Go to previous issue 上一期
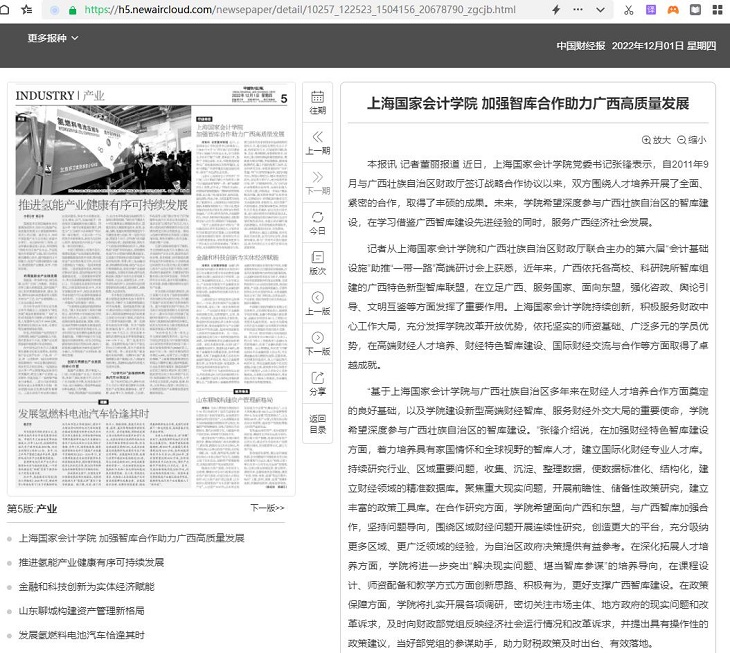This screenshot has width=730, height=653. (317, 142)
